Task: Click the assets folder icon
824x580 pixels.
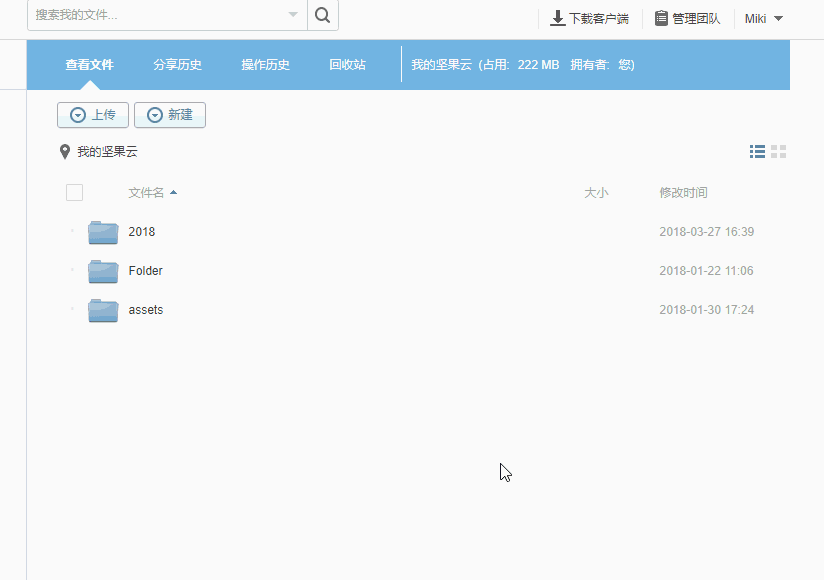Action: tap(103, 310)
